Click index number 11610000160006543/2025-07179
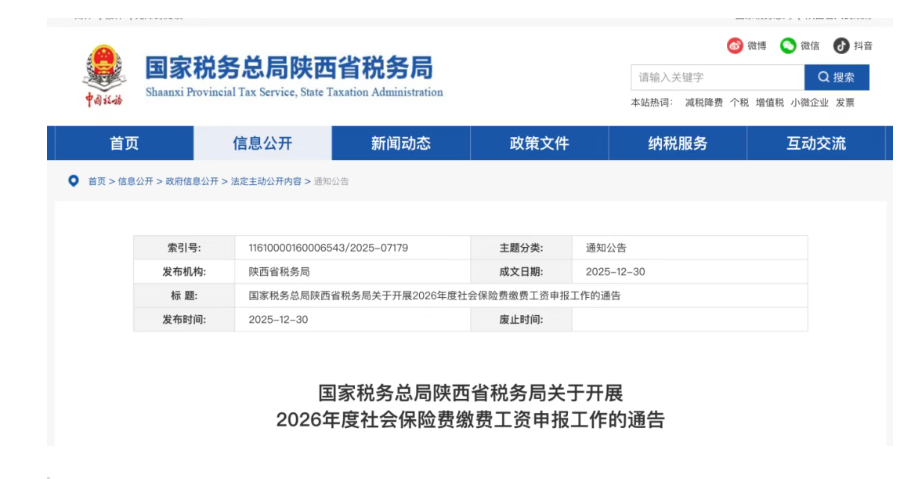This screenshot has width=916, height=479. point(328,248)
